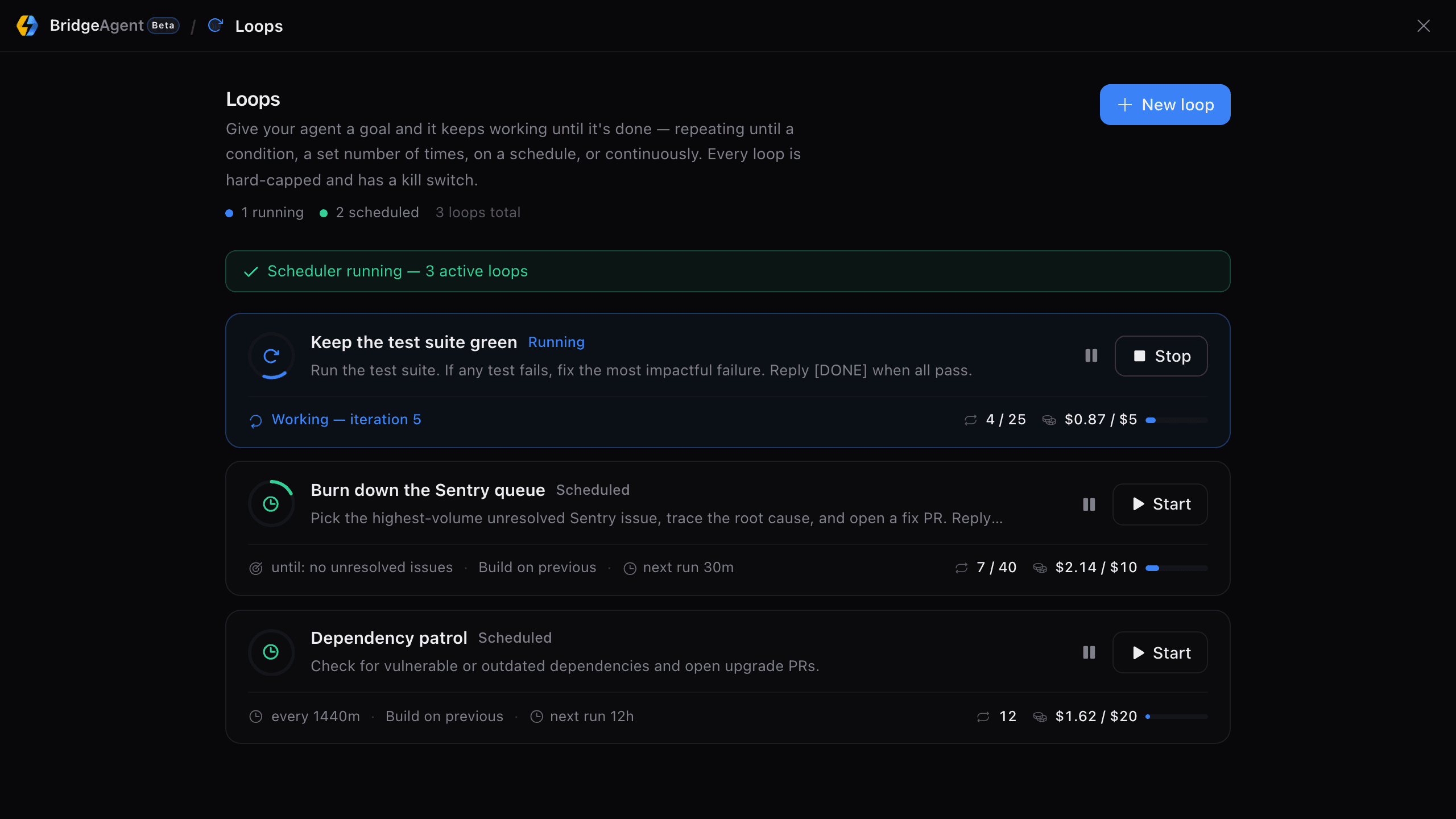Click the $2.14 / $10 budget value

pos(1096,568)
